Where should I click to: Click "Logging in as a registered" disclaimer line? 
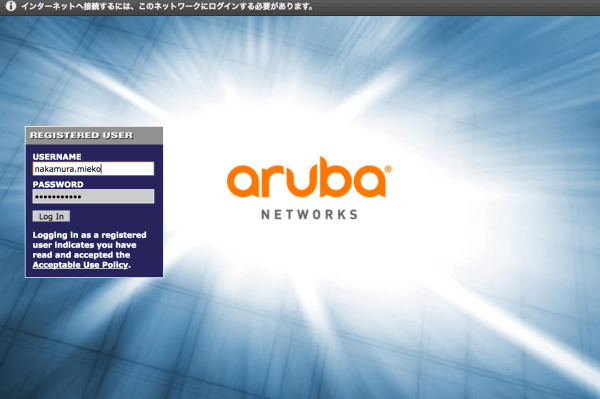90,235
